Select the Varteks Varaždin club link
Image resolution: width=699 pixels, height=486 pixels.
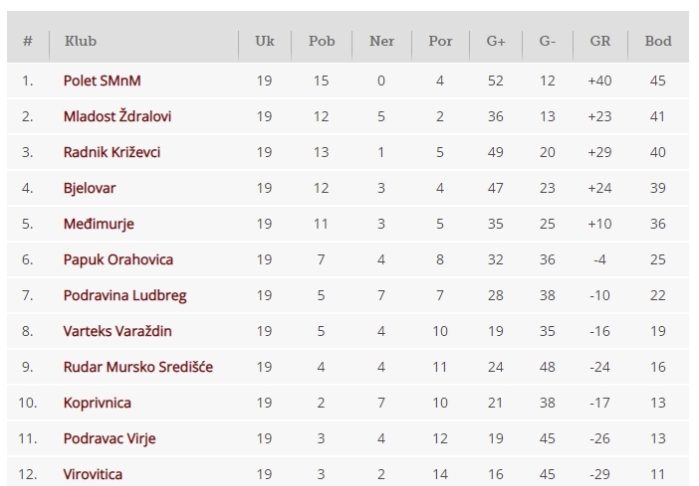[117, 331]
